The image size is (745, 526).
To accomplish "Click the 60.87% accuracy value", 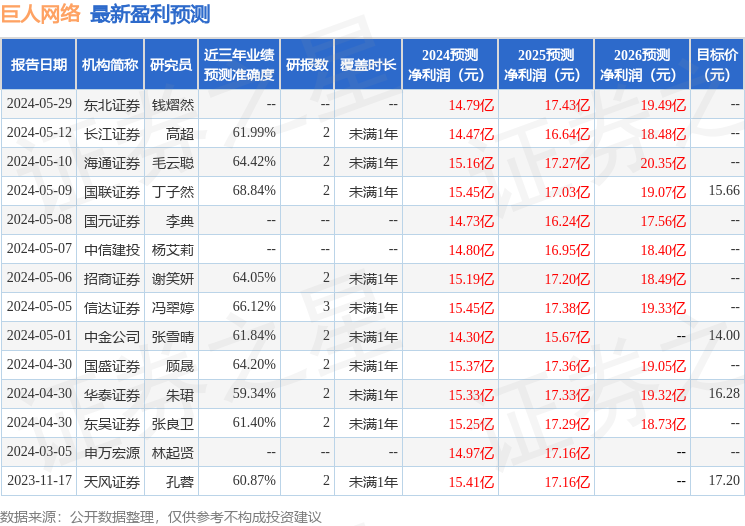I will click(254, 480).
